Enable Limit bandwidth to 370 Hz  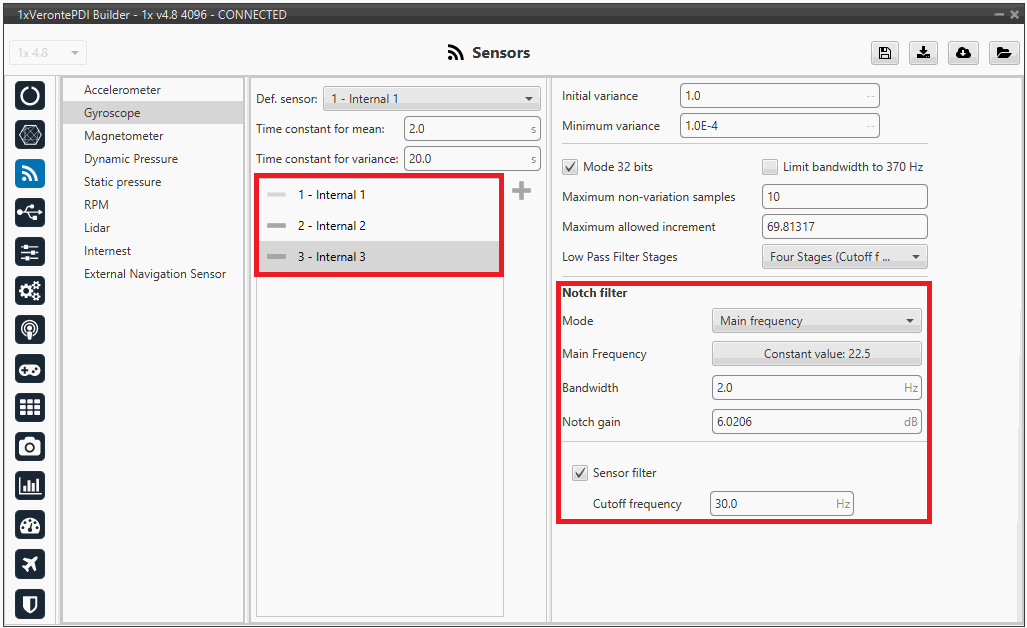[769, 167]
